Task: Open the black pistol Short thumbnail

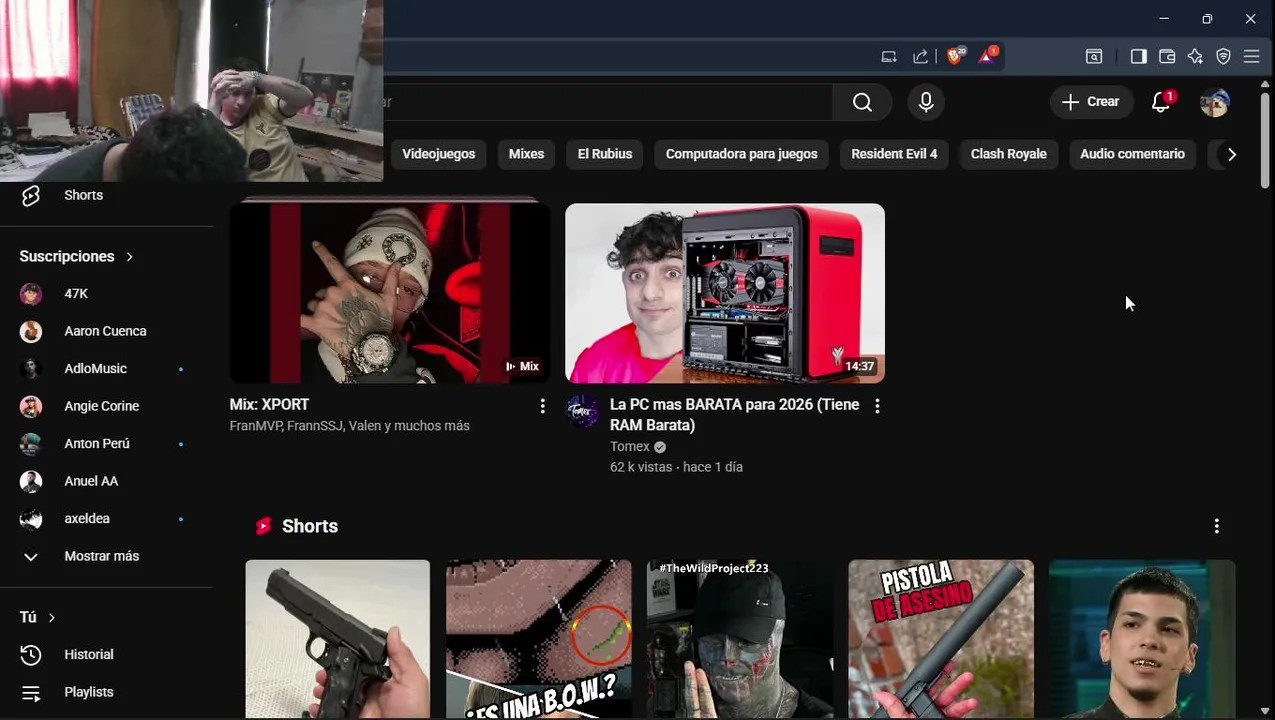Action: point(338,639)
